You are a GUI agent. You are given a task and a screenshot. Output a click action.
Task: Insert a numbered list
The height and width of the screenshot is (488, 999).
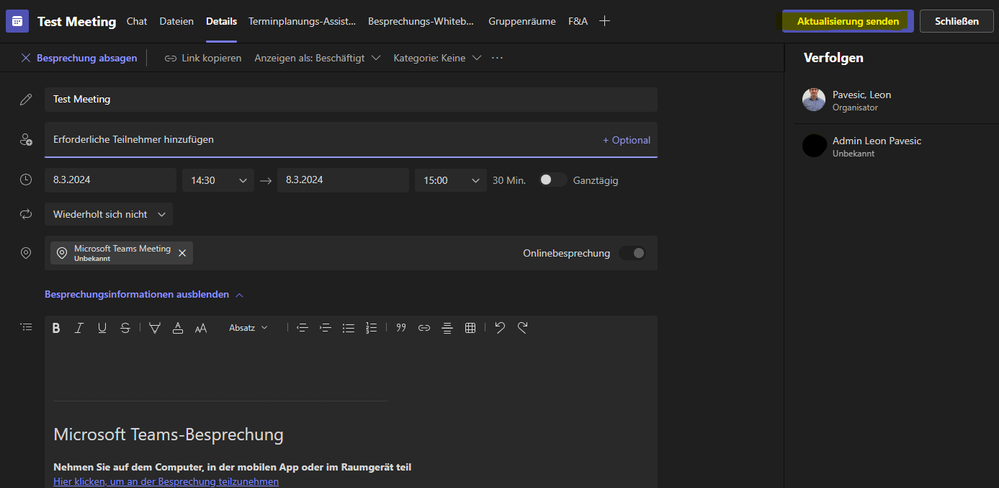coord(371,327)
